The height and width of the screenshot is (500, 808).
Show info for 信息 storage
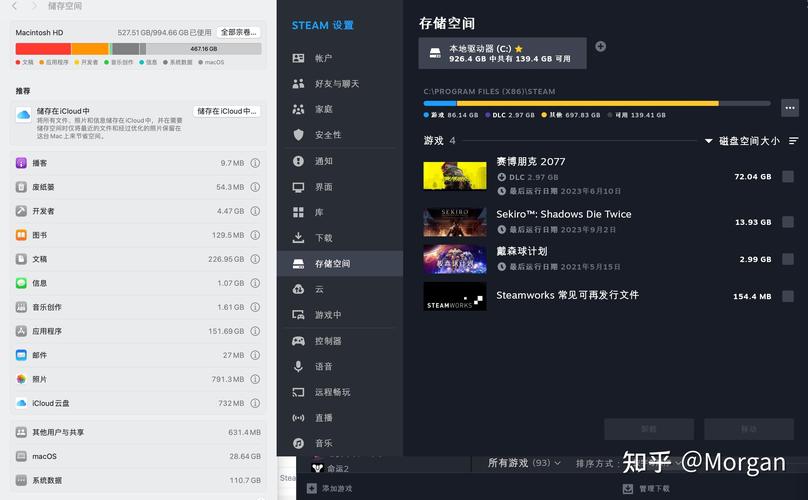255,283
